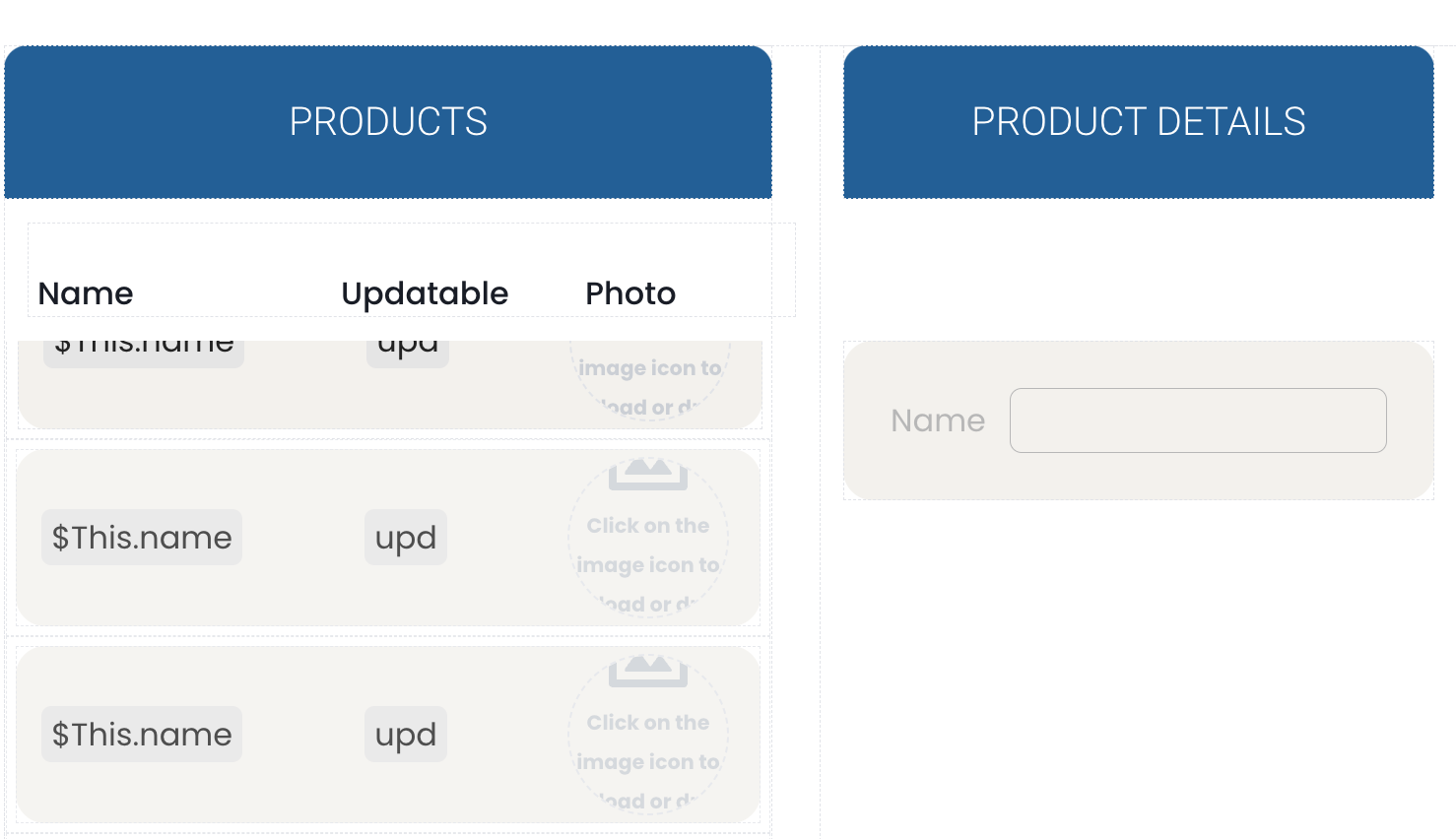Click the Photo column header
The width and height of the screenshot is (1456, 839).
coord(630,293)
